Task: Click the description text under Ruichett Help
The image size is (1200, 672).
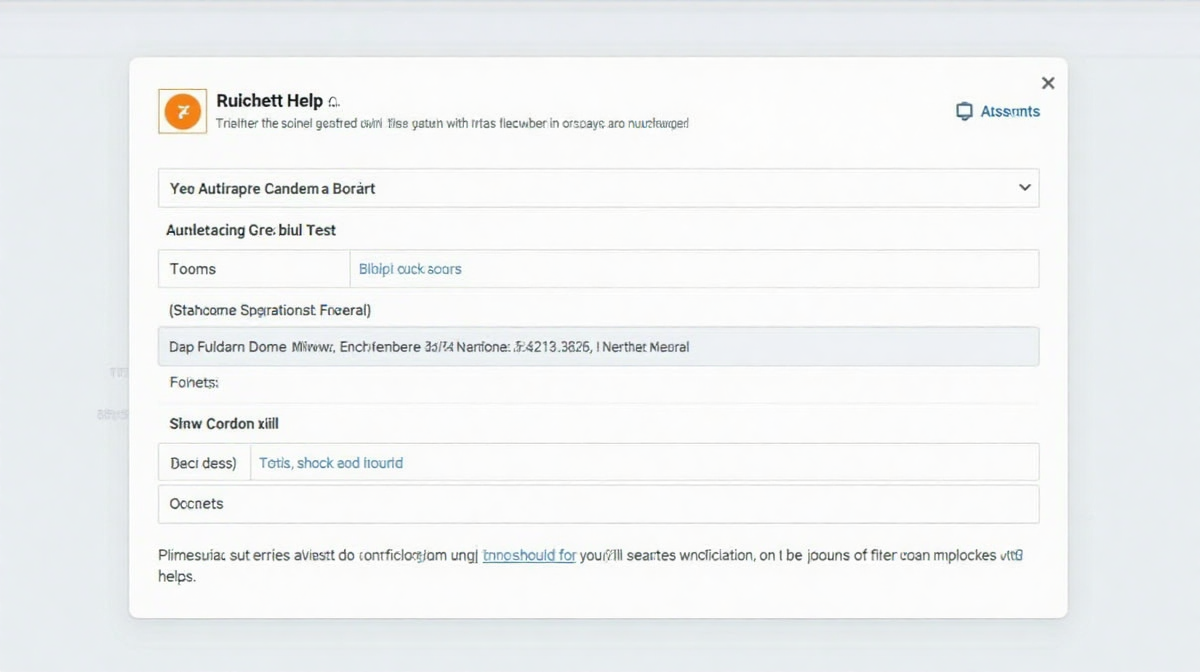Action: [x=452, y=124]
